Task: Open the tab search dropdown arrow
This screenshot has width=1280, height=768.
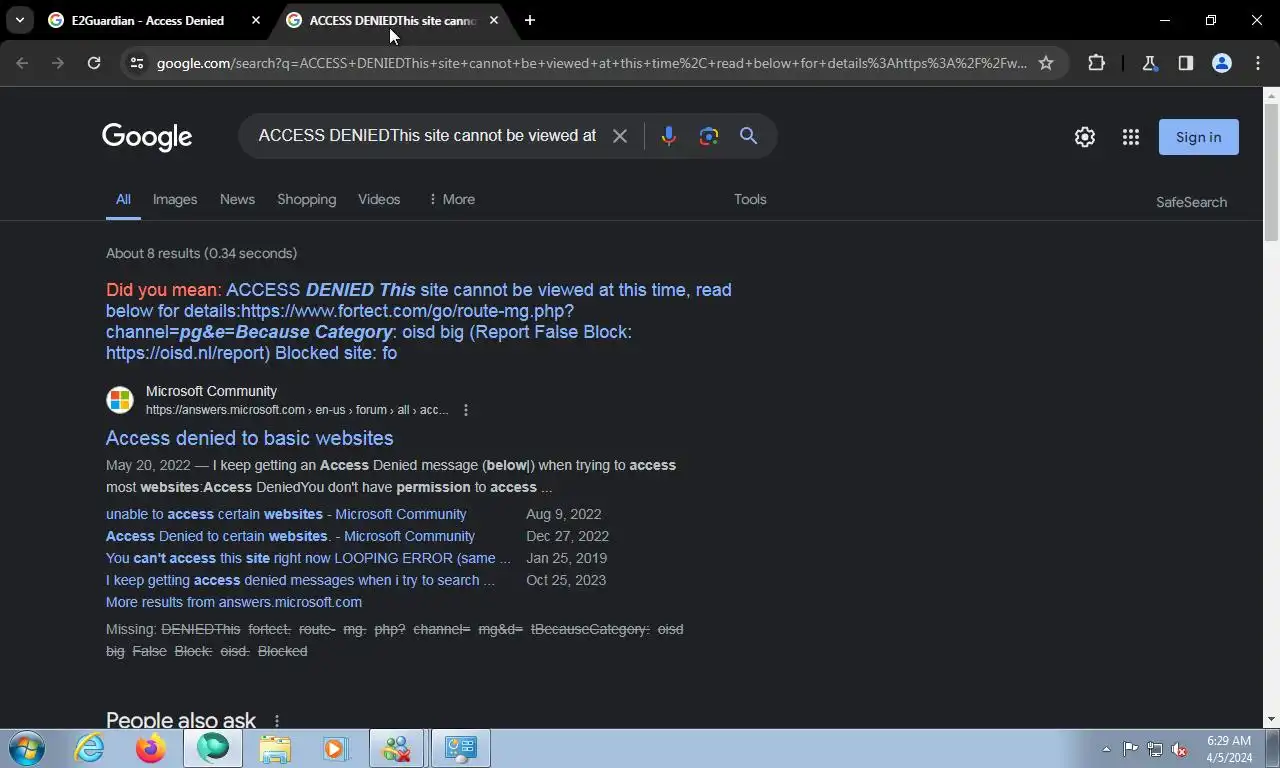Action: (x=19, y=20)
